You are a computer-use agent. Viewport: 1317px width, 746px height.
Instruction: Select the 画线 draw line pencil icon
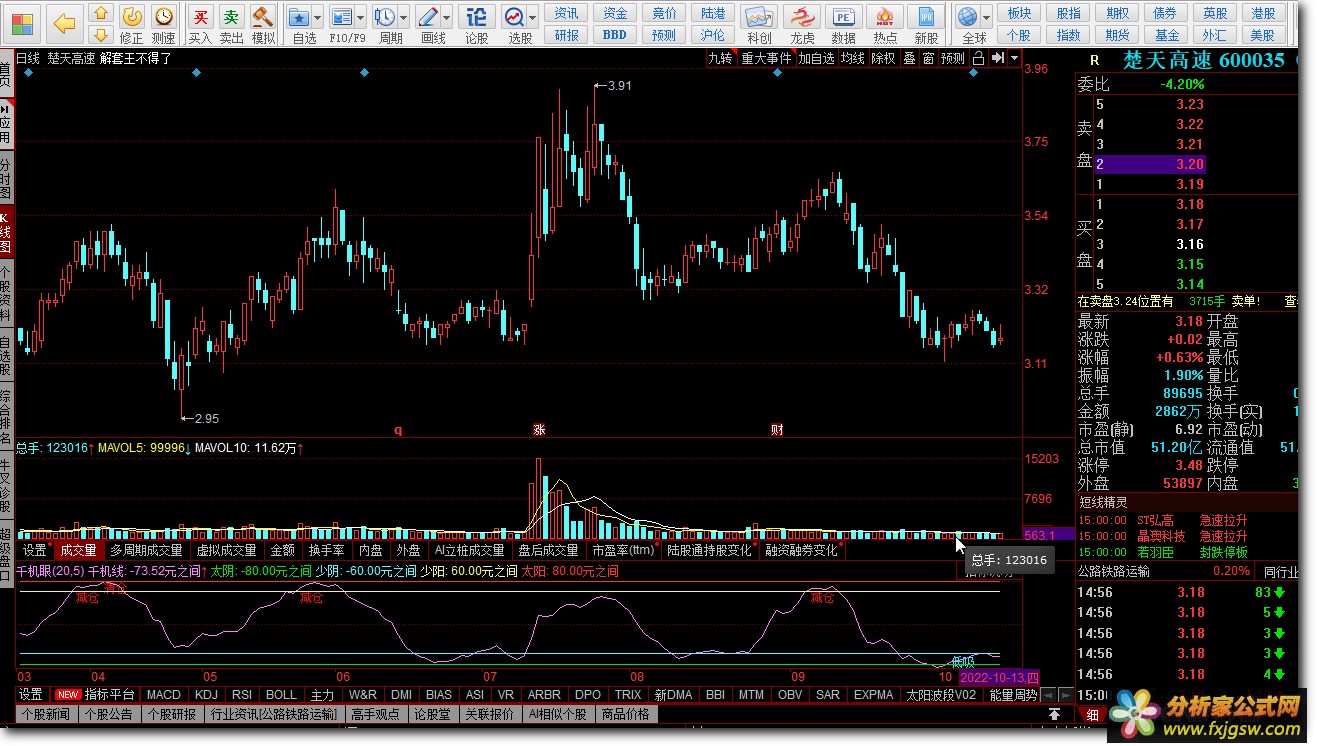coord(428,17)
